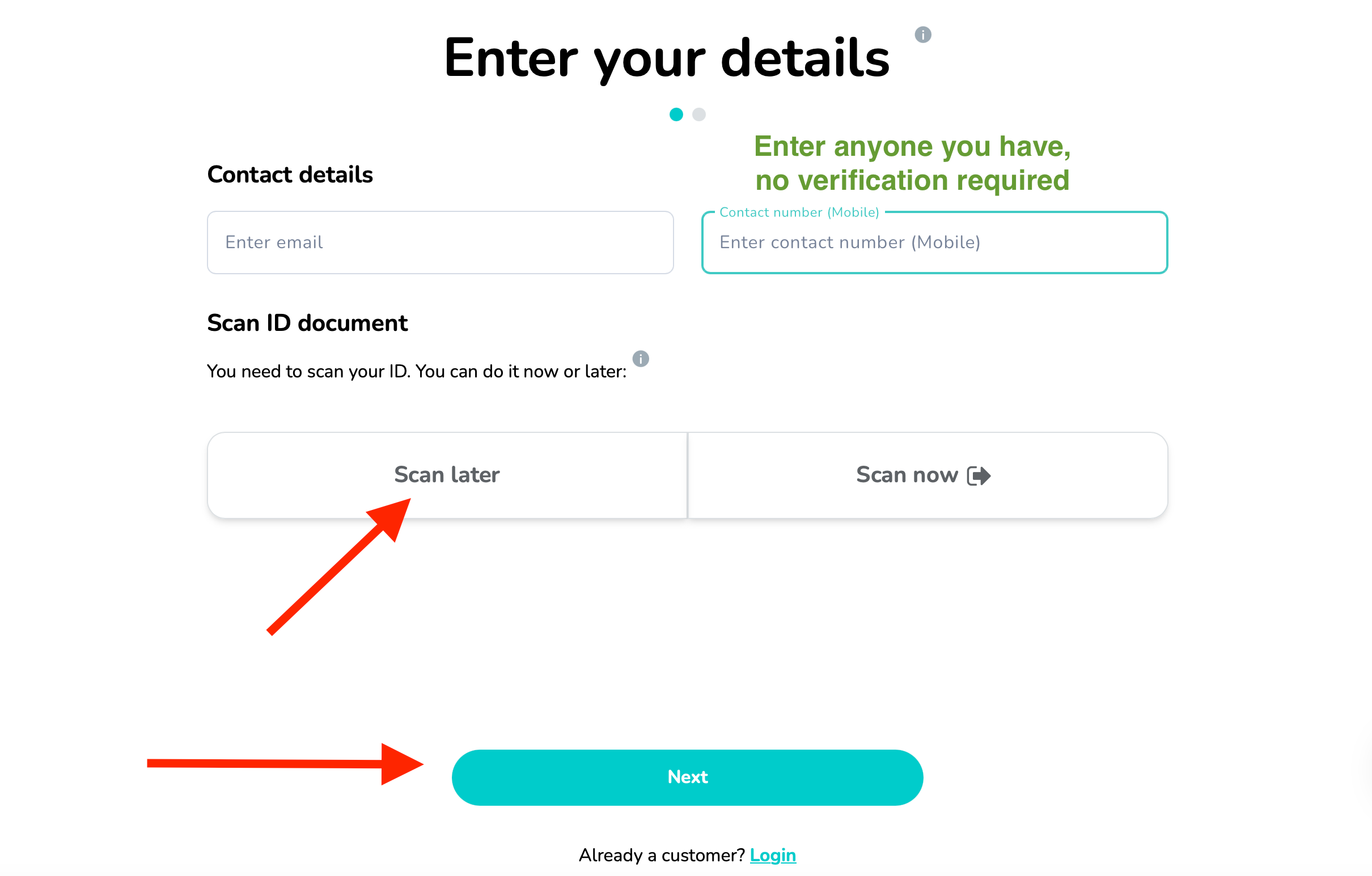Image resolution: width=1372 pixels, height=876 pixels.
Task: Open the Login link
Action: coord(773,855)
